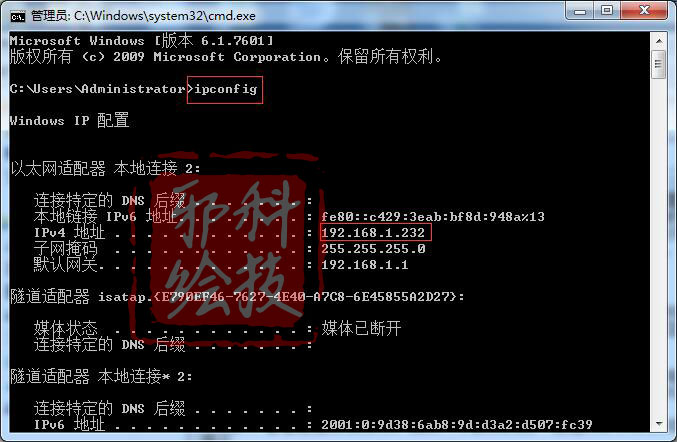Click the 以太网适配器 本地连接 2 heading
Image resolution: width=677 pixels, height=442 pixels.
coord(105,168)
